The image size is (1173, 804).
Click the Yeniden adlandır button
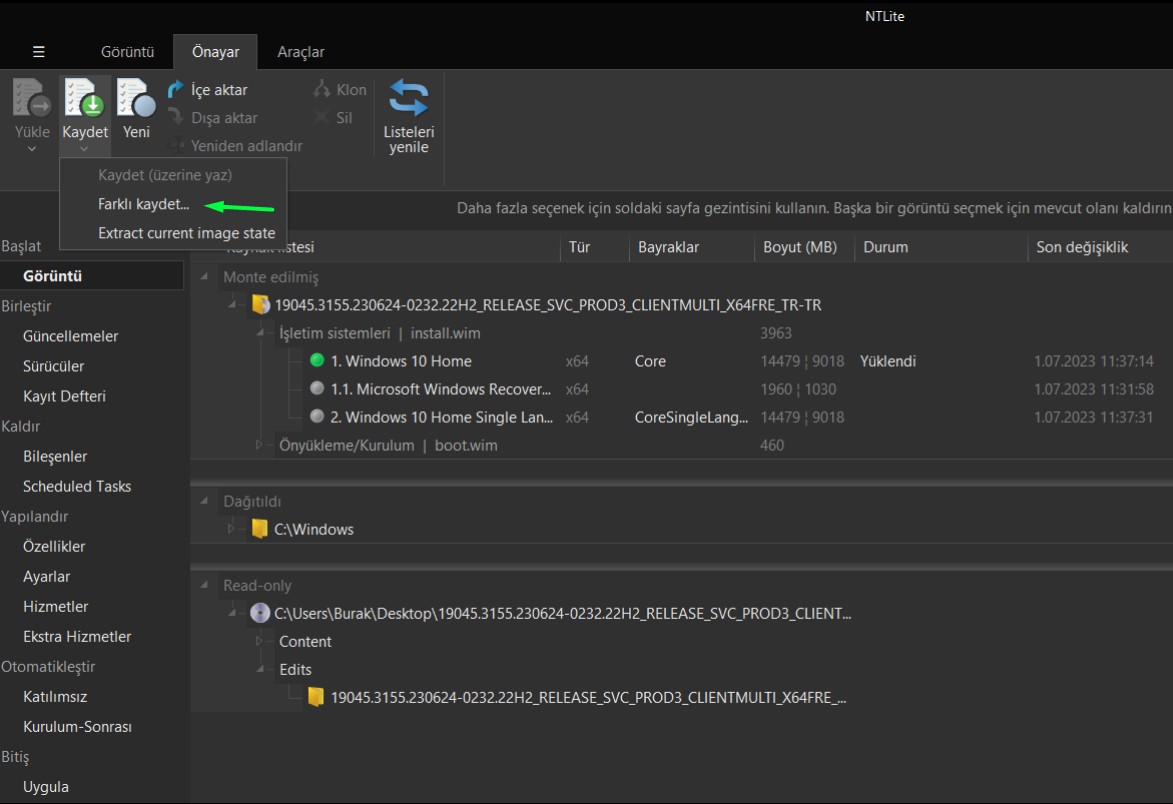[235, 146]
